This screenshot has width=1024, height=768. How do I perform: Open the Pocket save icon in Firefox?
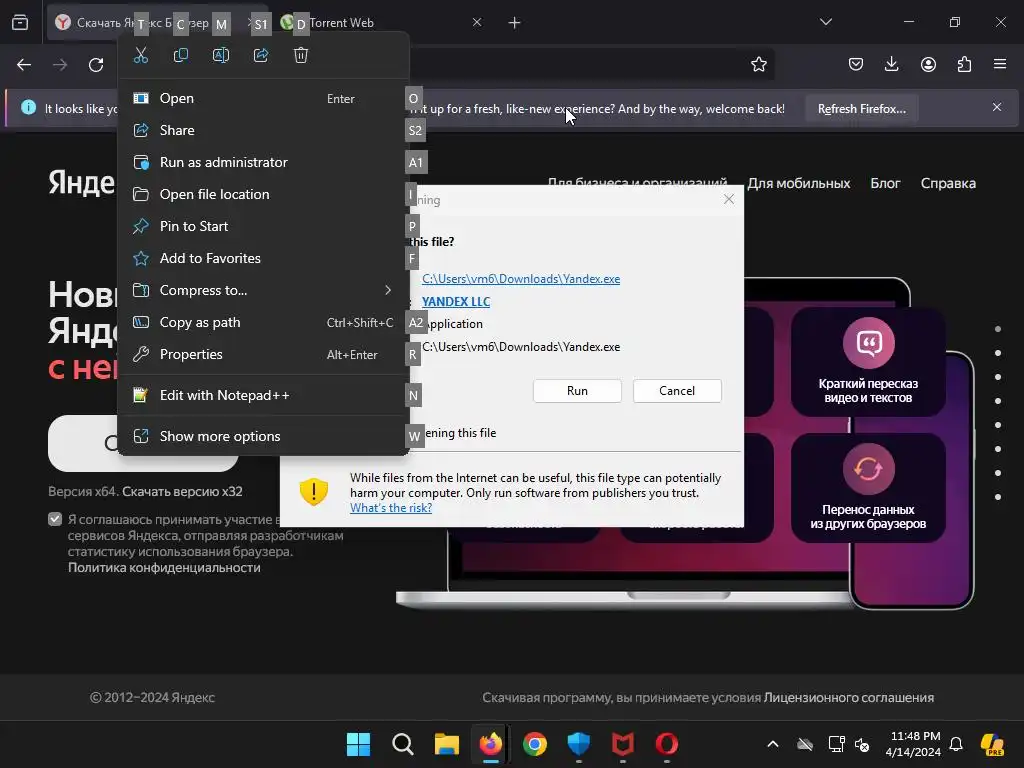point(856,64)
